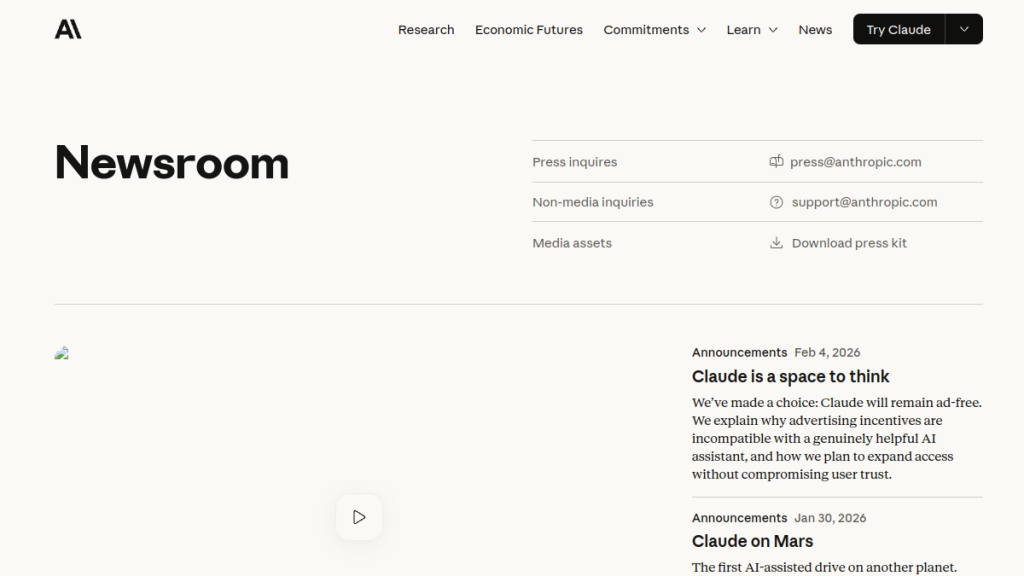Go to Economic Futures in the top nav
Viewport: 1024px width, 576px height.
point(528,30)
